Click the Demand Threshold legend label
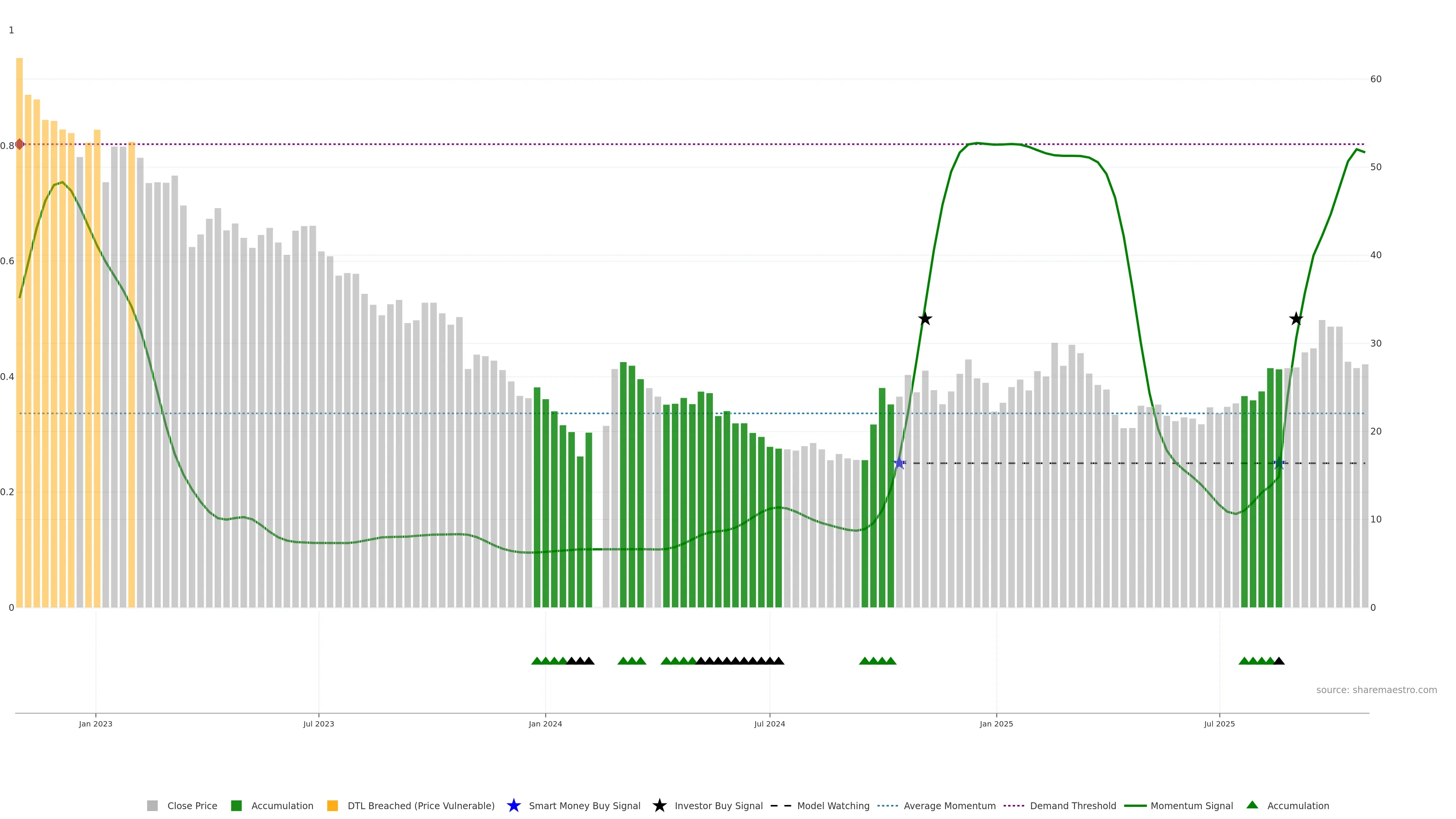1456x819 pixels. (1072, 805)
